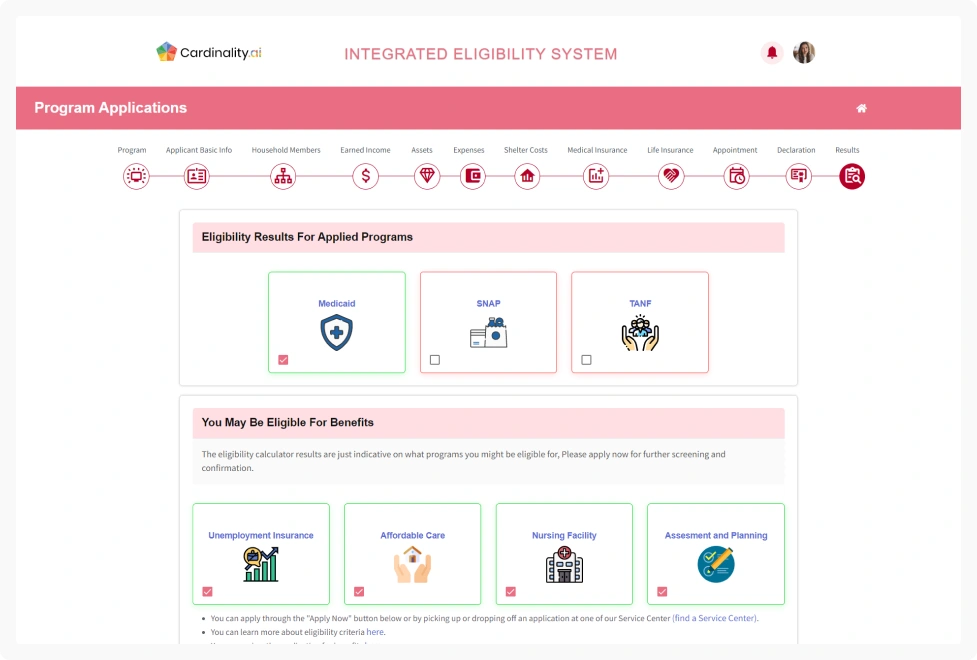Screen dimensions: 977x660
Task: Click the Program step icon
Action: [136, 177]
